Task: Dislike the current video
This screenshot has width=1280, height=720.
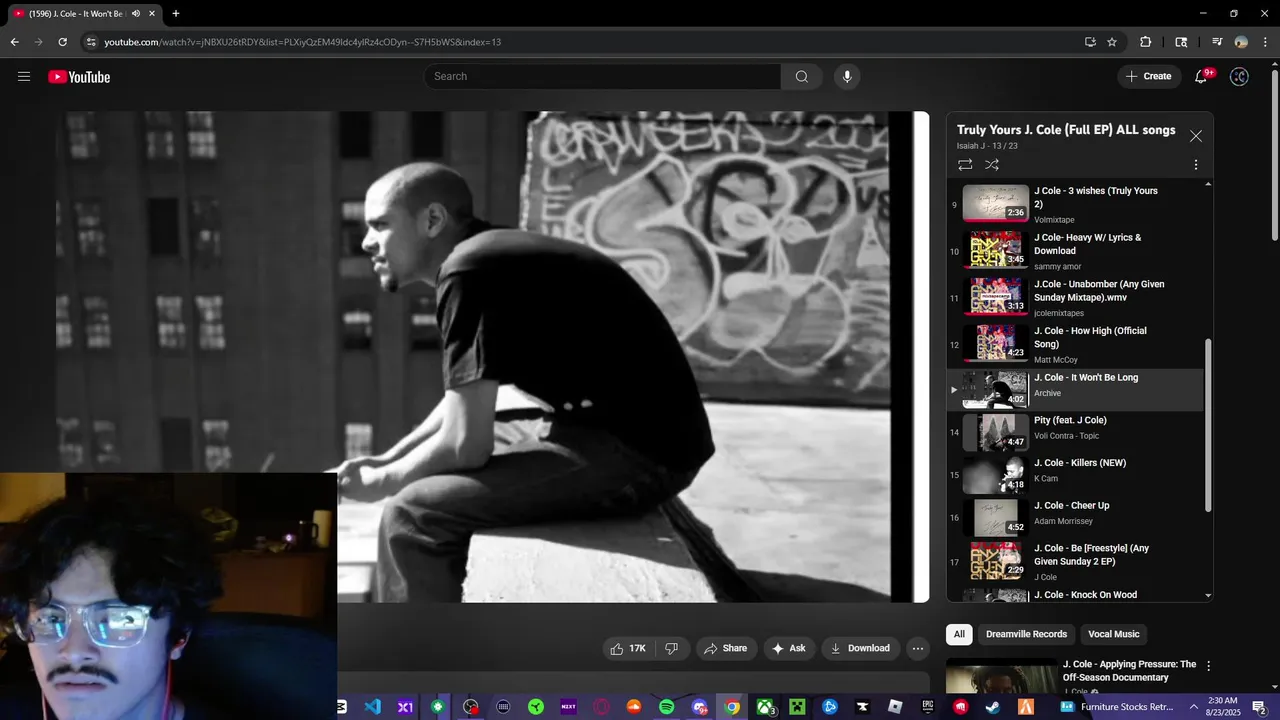Action: (x=672, y=648)
